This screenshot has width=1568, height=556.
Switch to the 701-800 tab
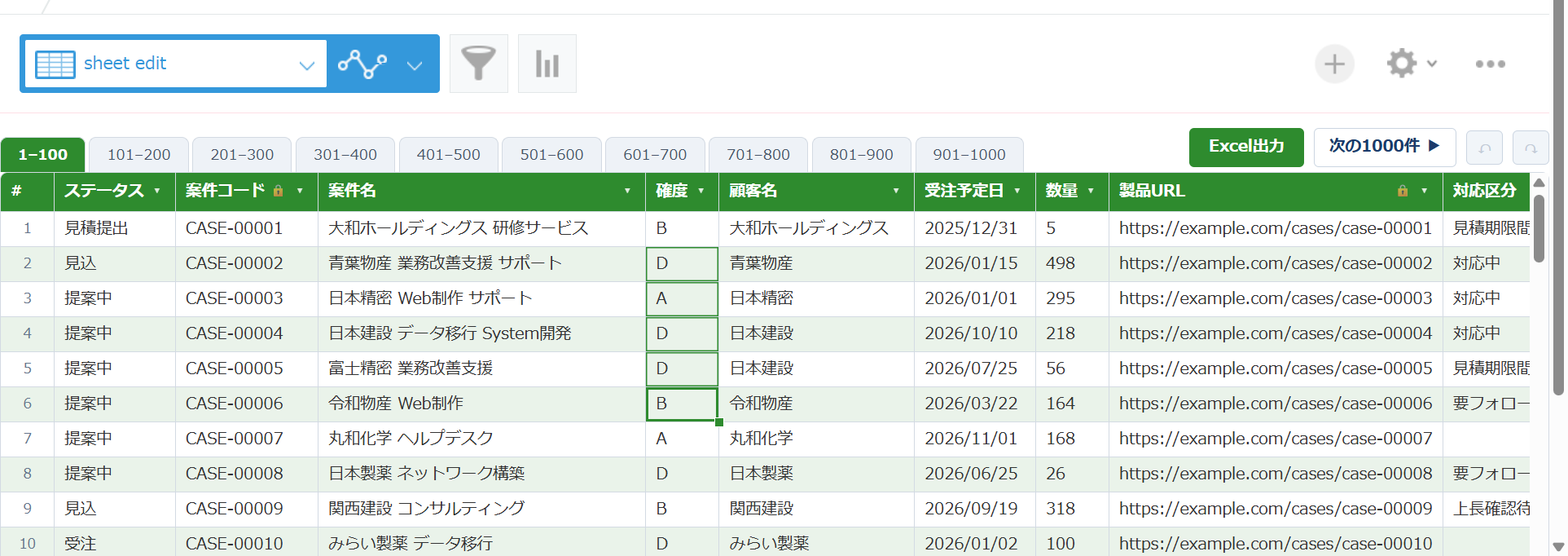(758, 155)
